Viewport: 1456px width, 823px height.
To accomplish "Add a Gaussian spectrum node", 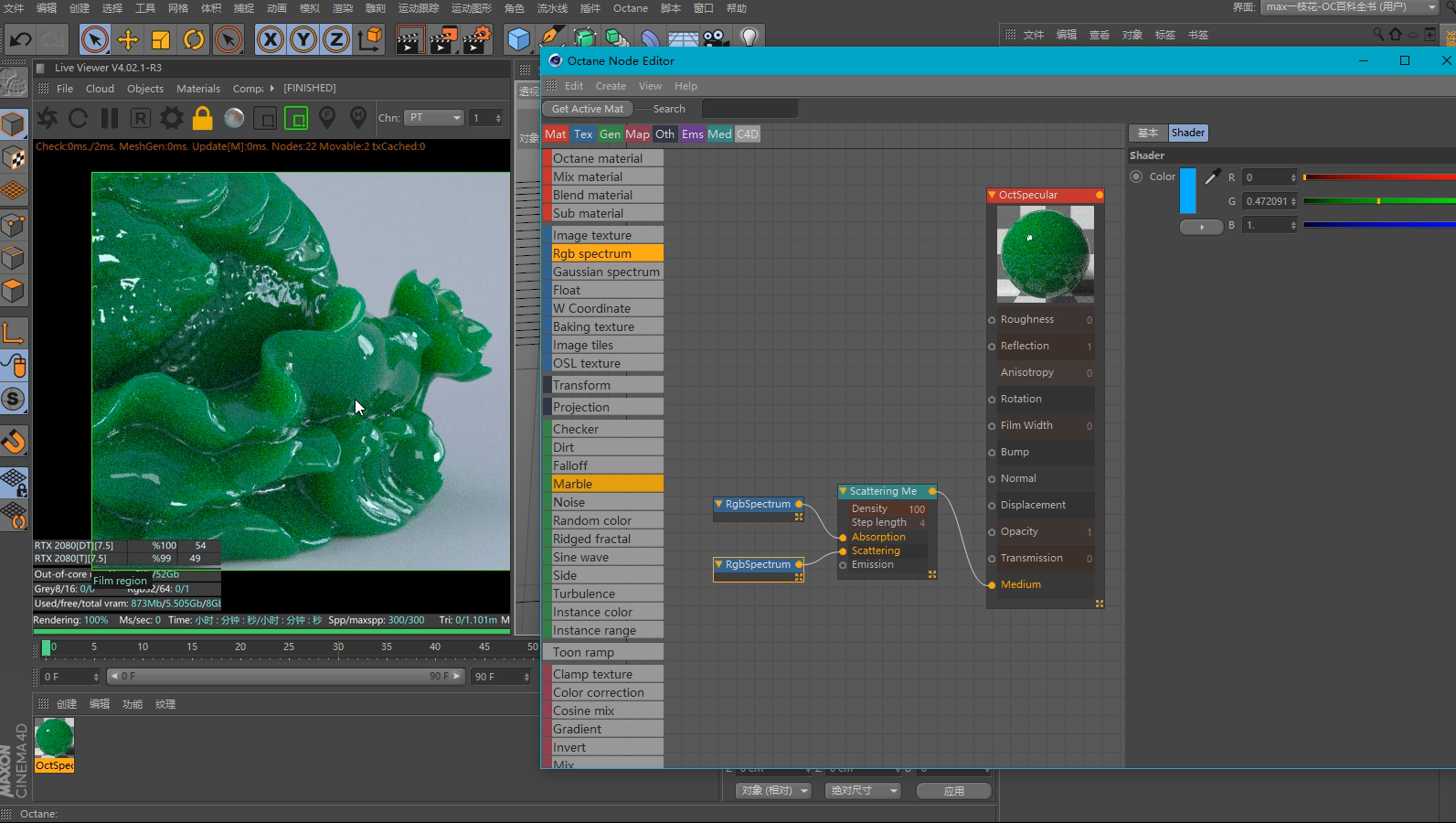I will point(603,272).
